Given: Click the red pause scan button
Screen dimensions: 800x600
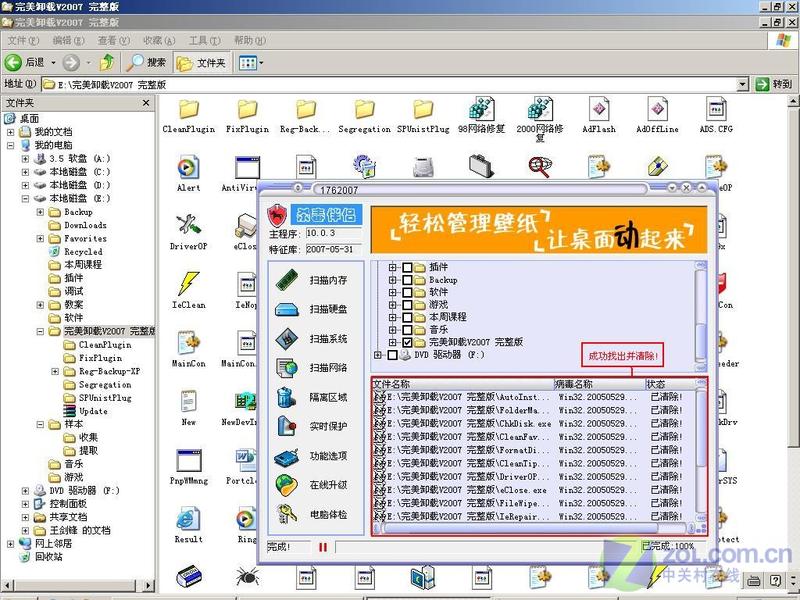Looking at the screenshot, I should pos(322,547).
